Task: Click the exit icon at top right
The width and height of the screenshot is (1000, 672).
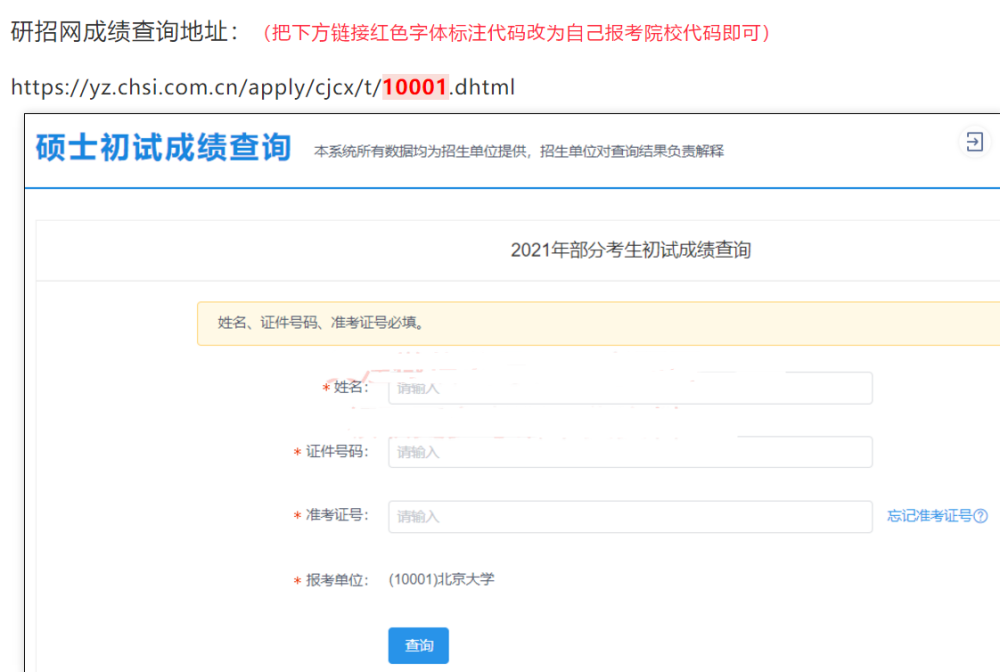Action: (x=973, y=143)
